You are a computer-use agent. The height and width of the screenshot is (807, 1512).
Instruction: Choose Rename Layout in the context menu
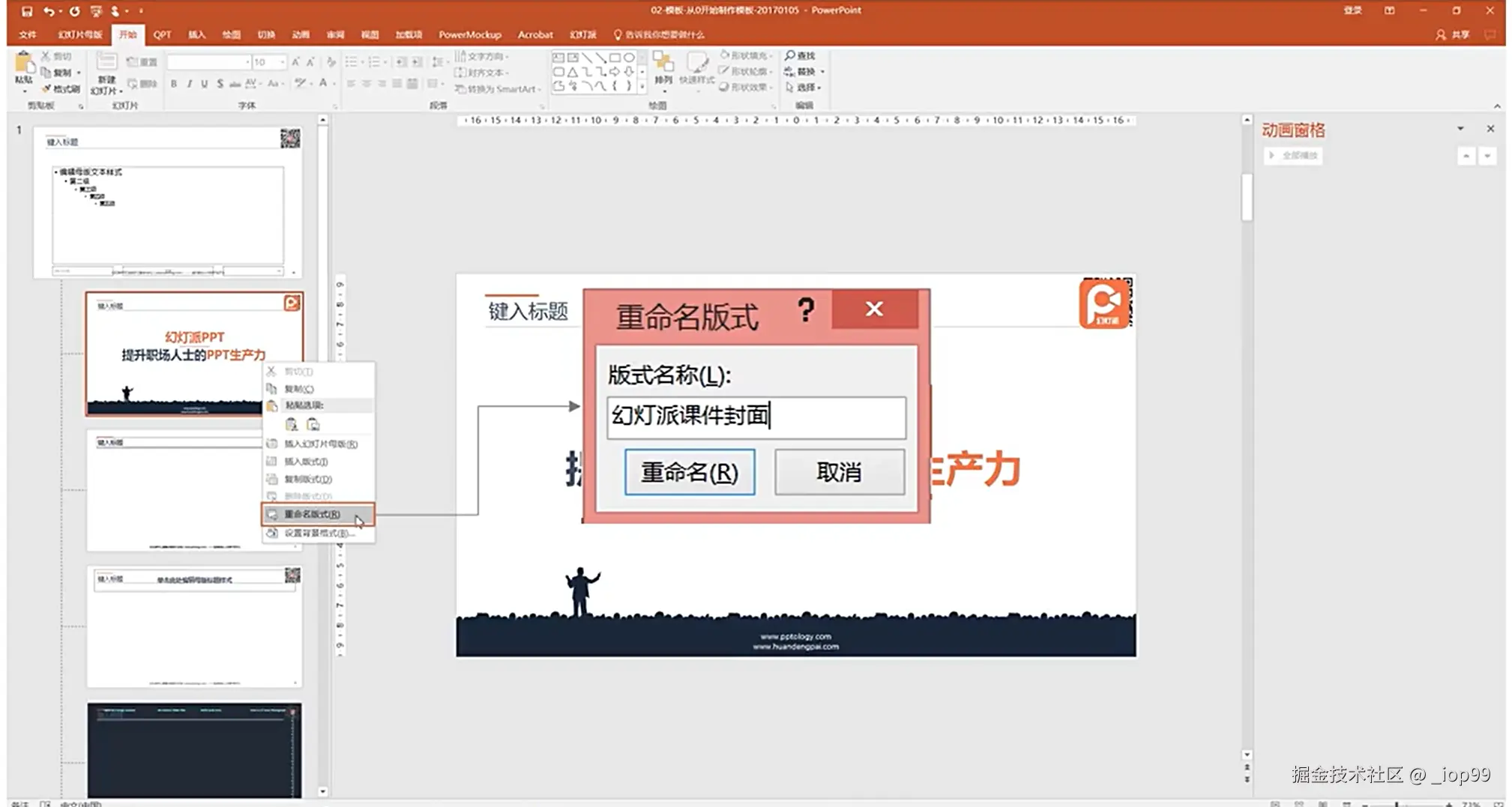(x=318, y=514)
